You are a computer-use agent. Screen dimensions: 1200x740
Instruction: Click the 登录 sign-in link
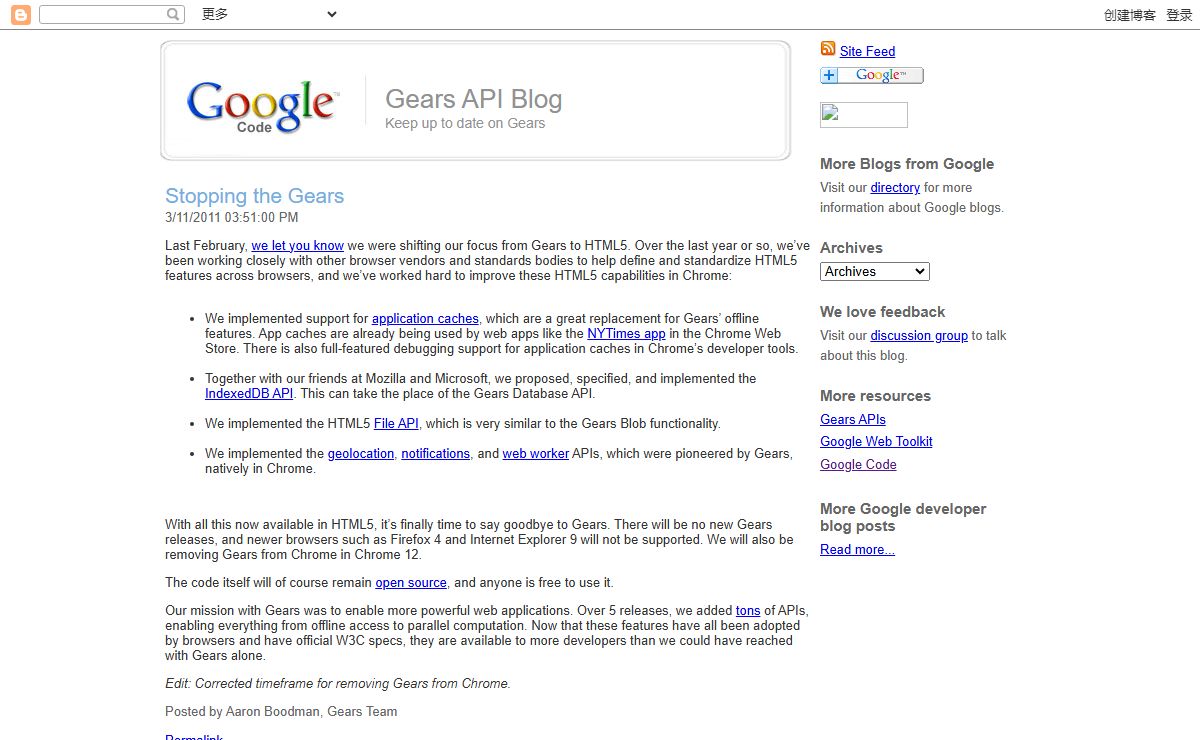[x=1179, y=15]
